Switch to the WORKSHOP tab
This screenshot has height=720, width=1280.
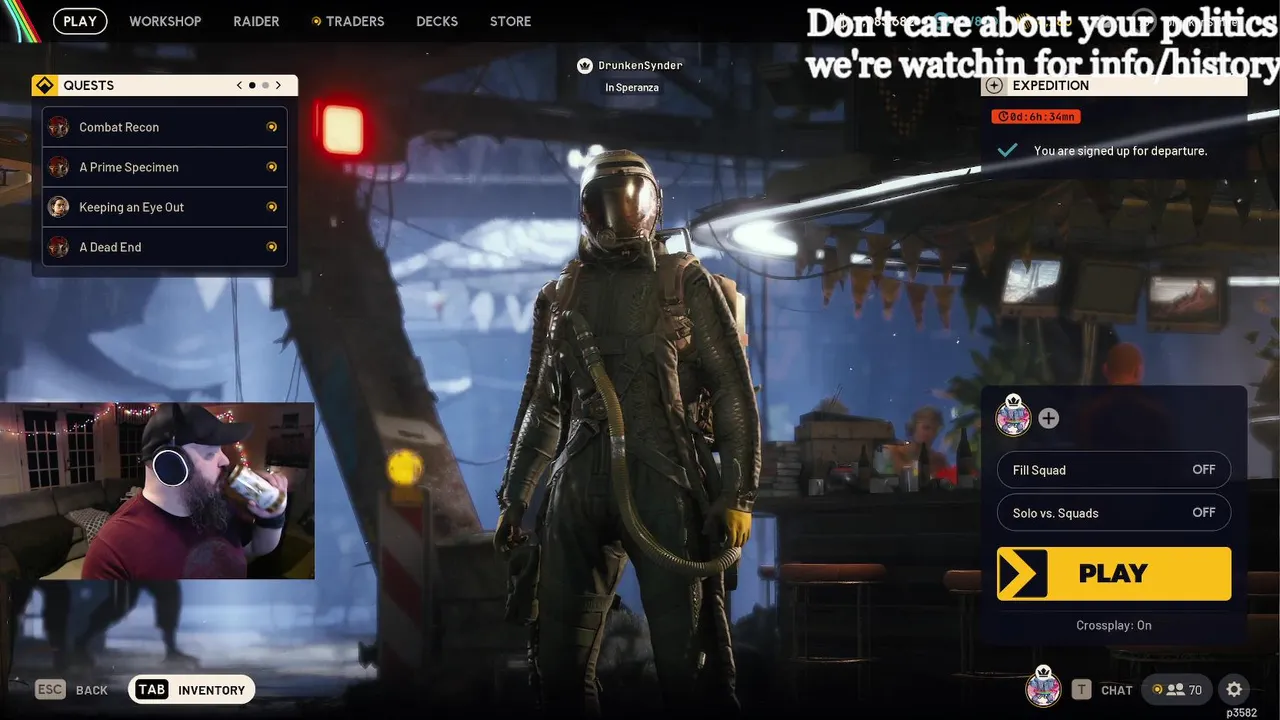point(165,21)
